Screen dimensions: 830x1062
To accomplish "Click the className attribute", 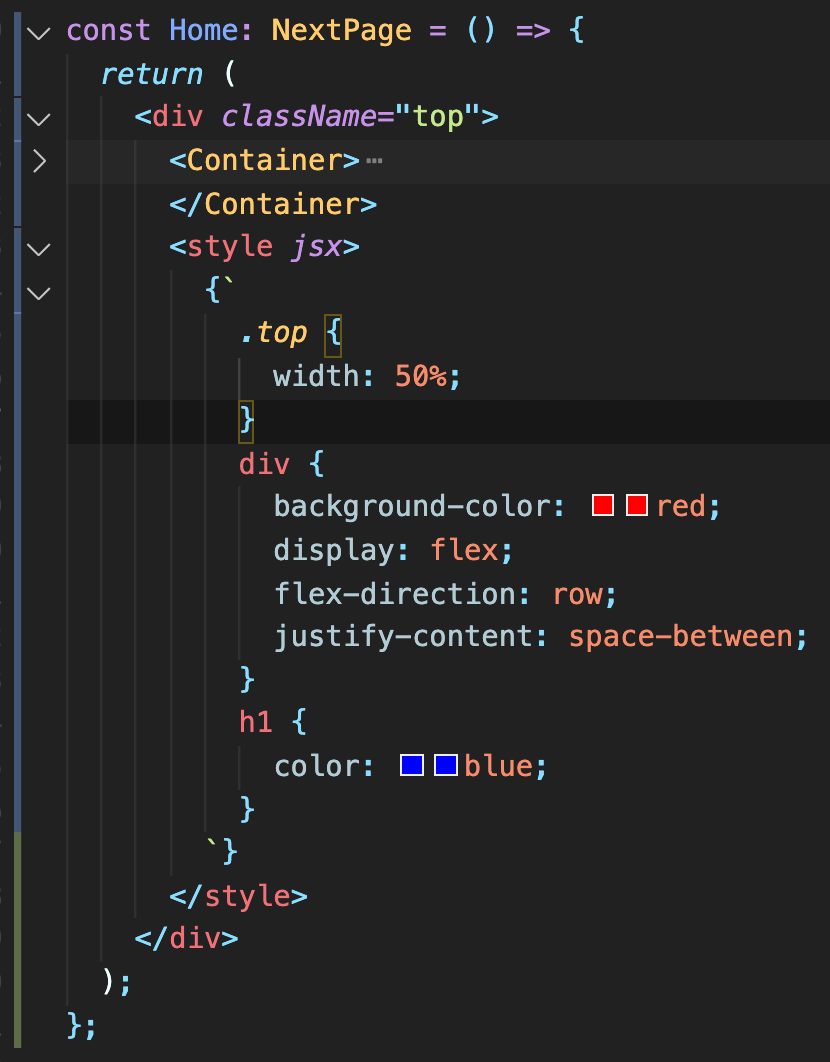I will click(299, 116).
